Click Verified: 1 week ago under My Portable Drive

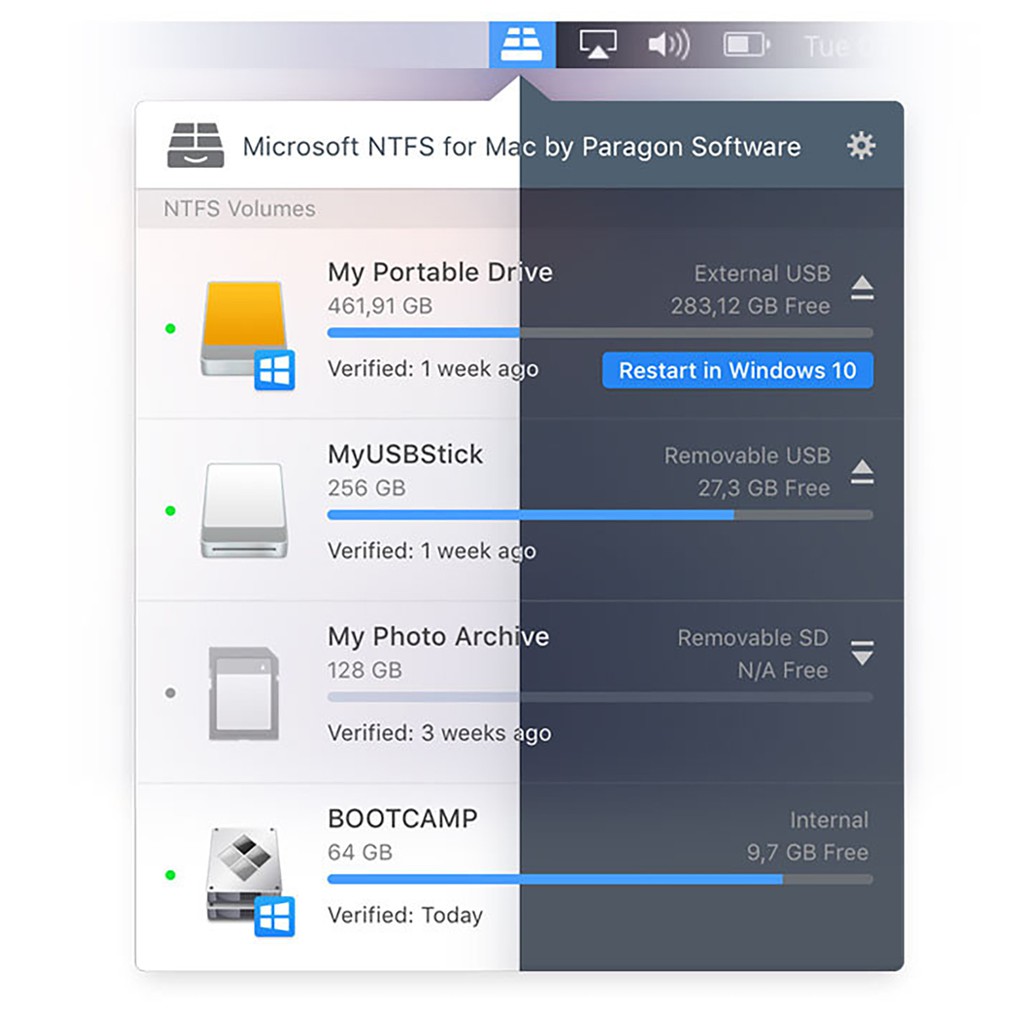pos(433,369)
